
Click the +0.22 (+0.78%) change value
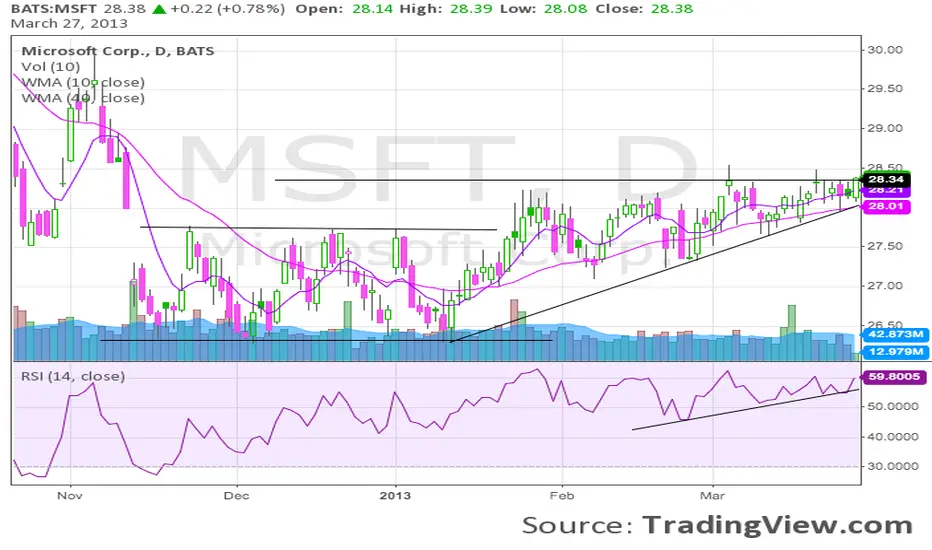[x=228, y=9]
